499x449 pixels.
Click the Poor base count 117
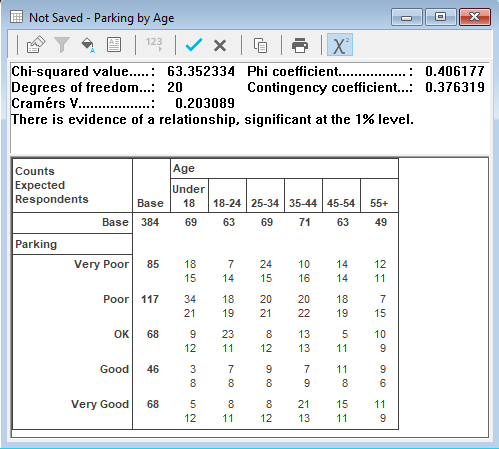point(150,299)
